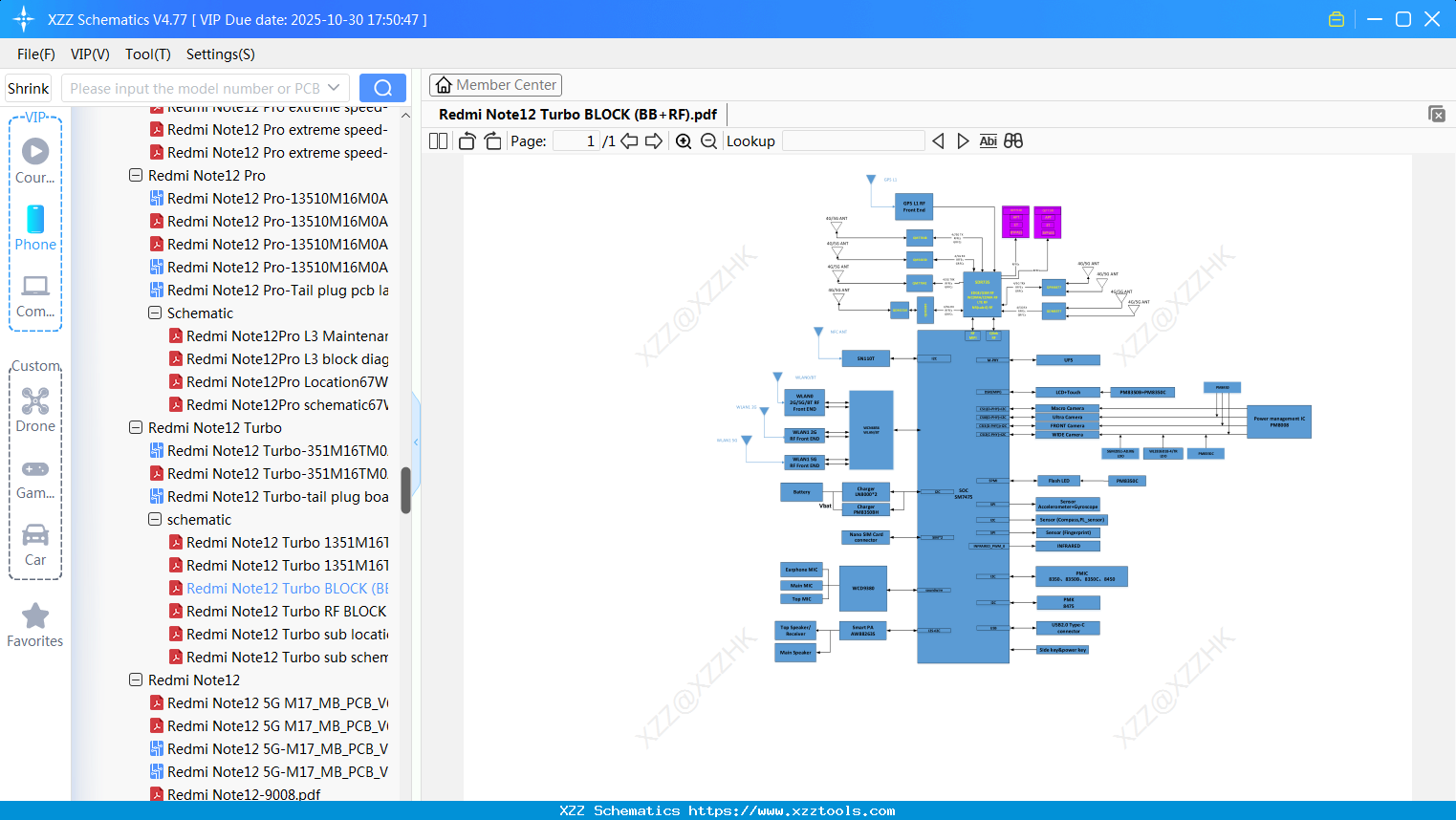The width and height of the screenshot is (1456, 820).
Task: Open the VIP(V) menu
Action: (90, 54)
